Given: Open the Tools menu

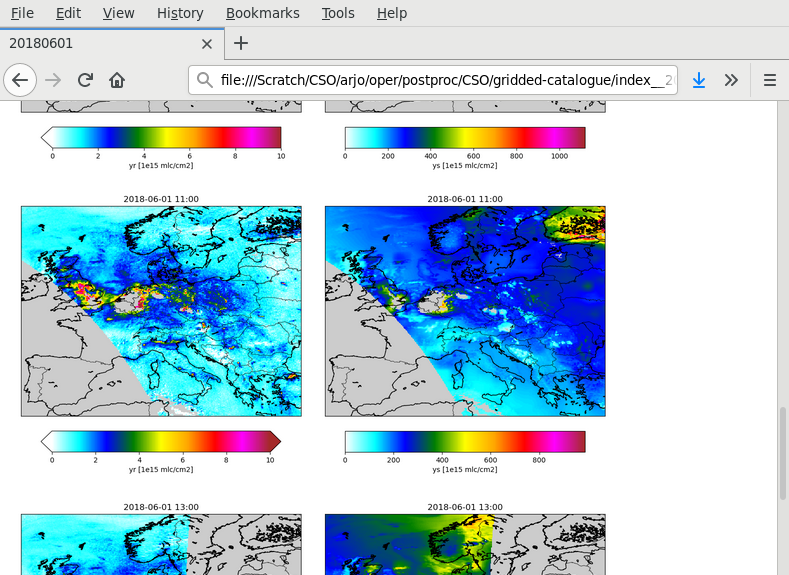Looking at the screenshot, I should click(x=338, y=13).
